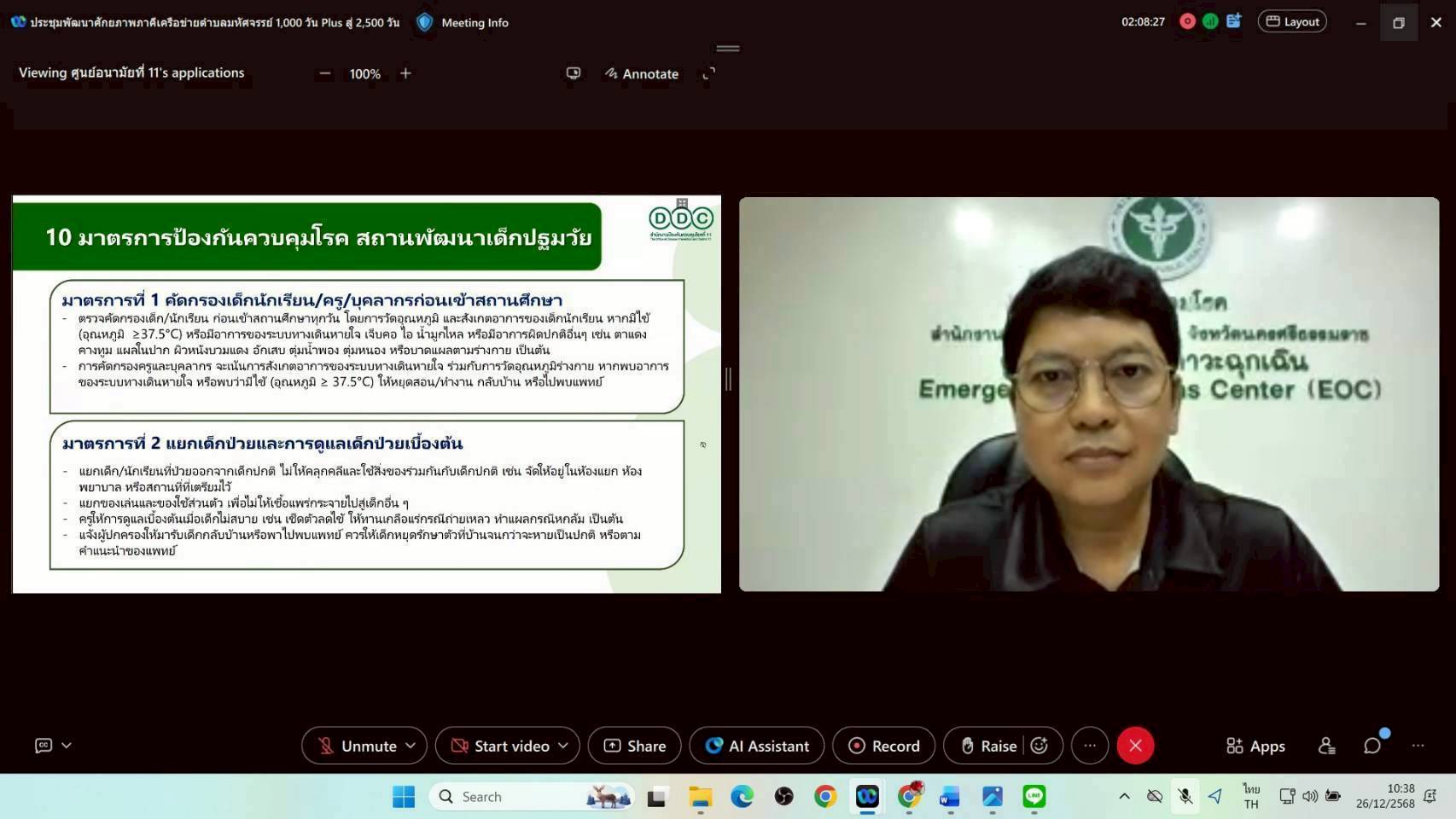Open the chat panel
The width and height of the screenshot is (1456, 819).
pyautogui.click(x=1372, y=746)
